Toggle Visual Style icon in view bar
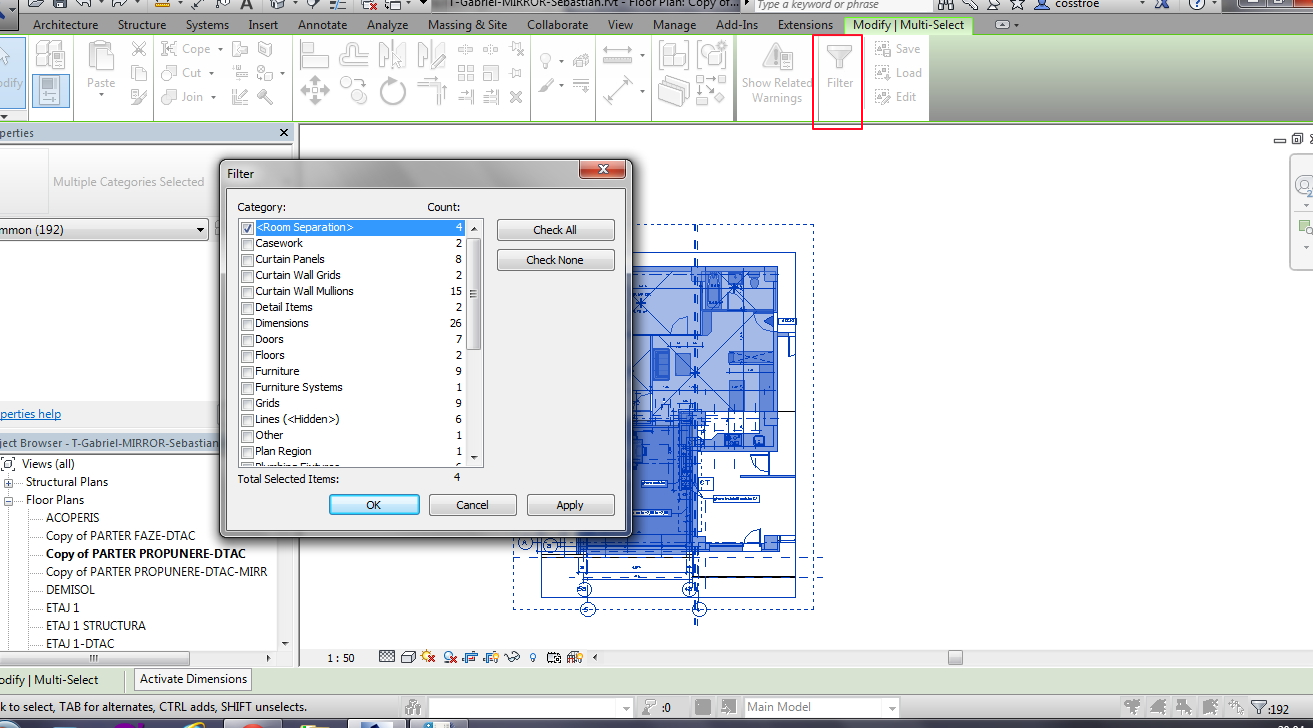Viewport: 1313px width, 728px height. pyautogui.click(x=408, y=657)
